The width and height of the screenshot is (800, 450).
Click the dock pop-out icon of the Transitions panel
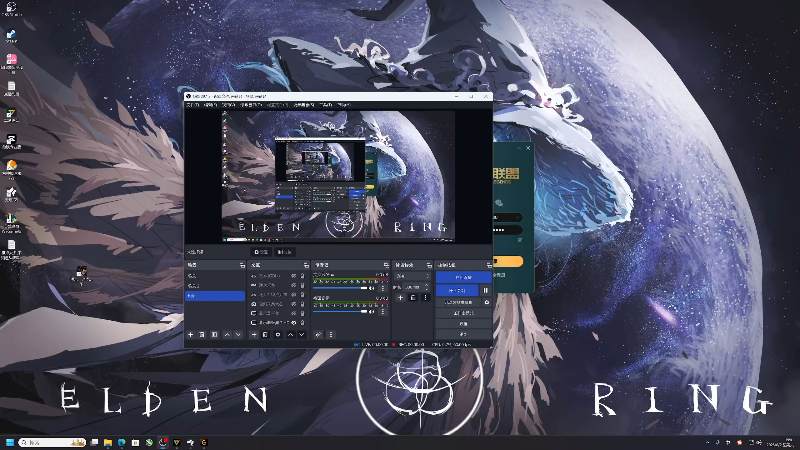click(x=429, y=265)
